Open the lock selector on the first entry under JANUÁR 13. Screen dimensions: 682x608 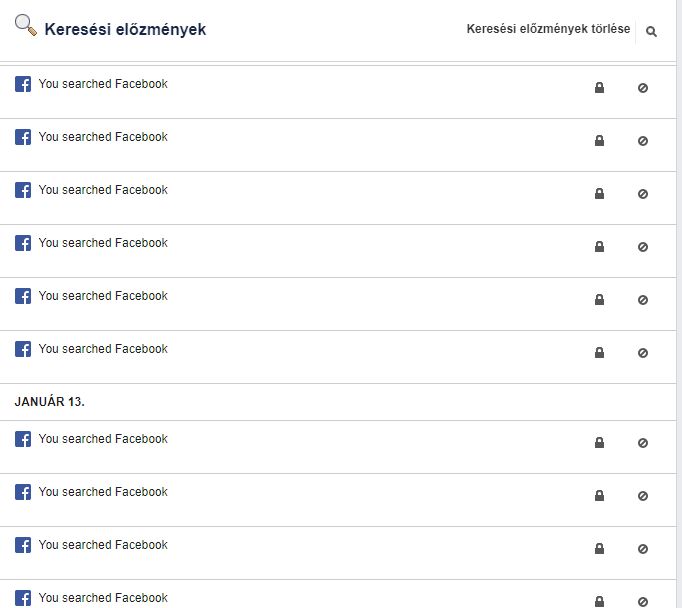[x=599, y=443]
